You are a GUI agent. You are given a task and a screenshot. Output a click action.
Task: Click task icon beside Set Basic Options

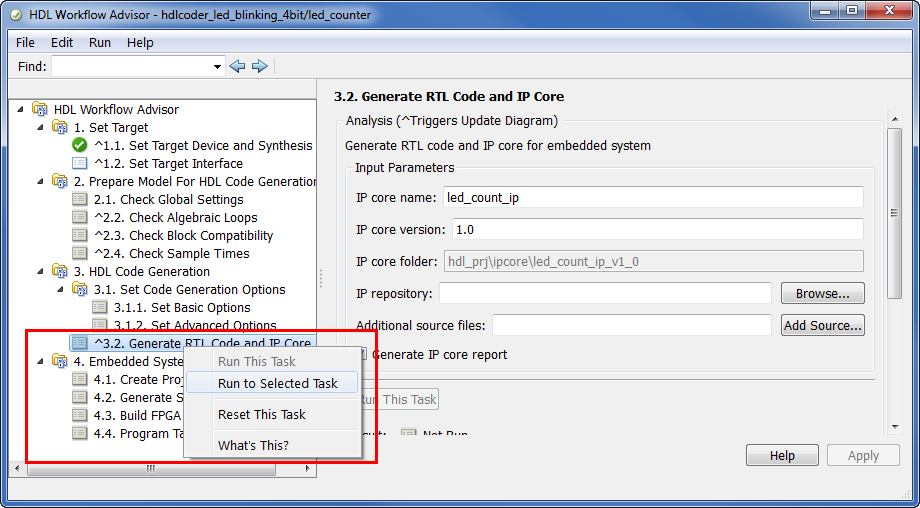(x=100, y=307)
